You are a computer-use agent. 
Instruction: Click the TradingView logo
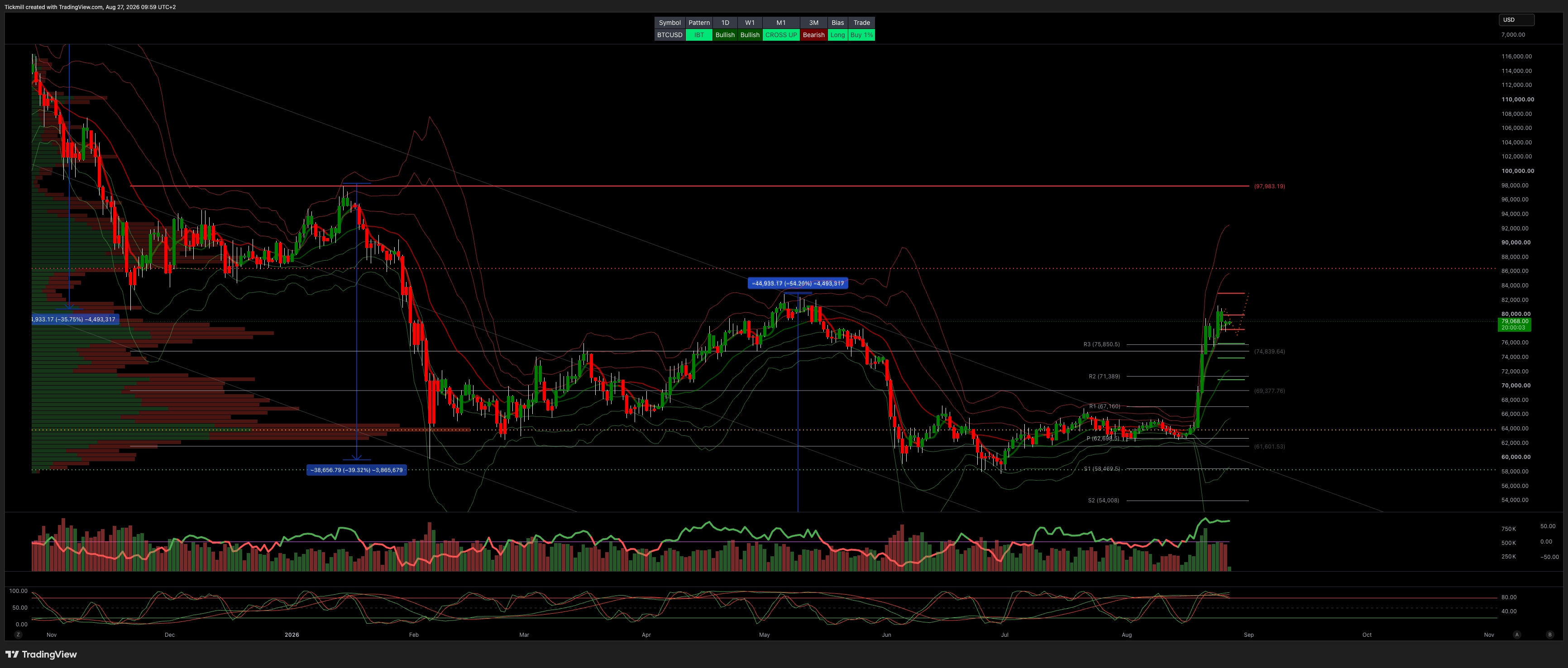point(41,654)
